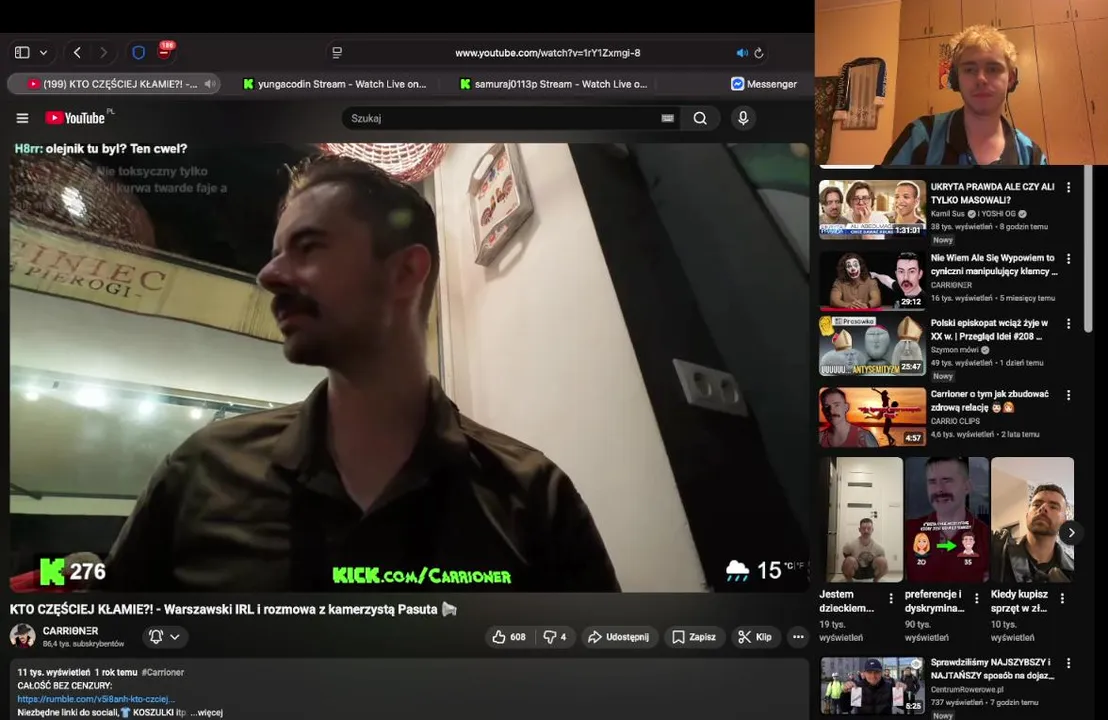Click the Szymon mówi channel name

[x=954, y=350]
